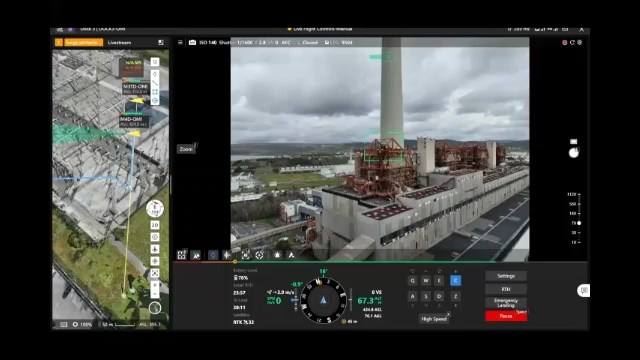Screen dimensions: 640x360
Task: Click the map recenter target icon
Action: [155, 261]
